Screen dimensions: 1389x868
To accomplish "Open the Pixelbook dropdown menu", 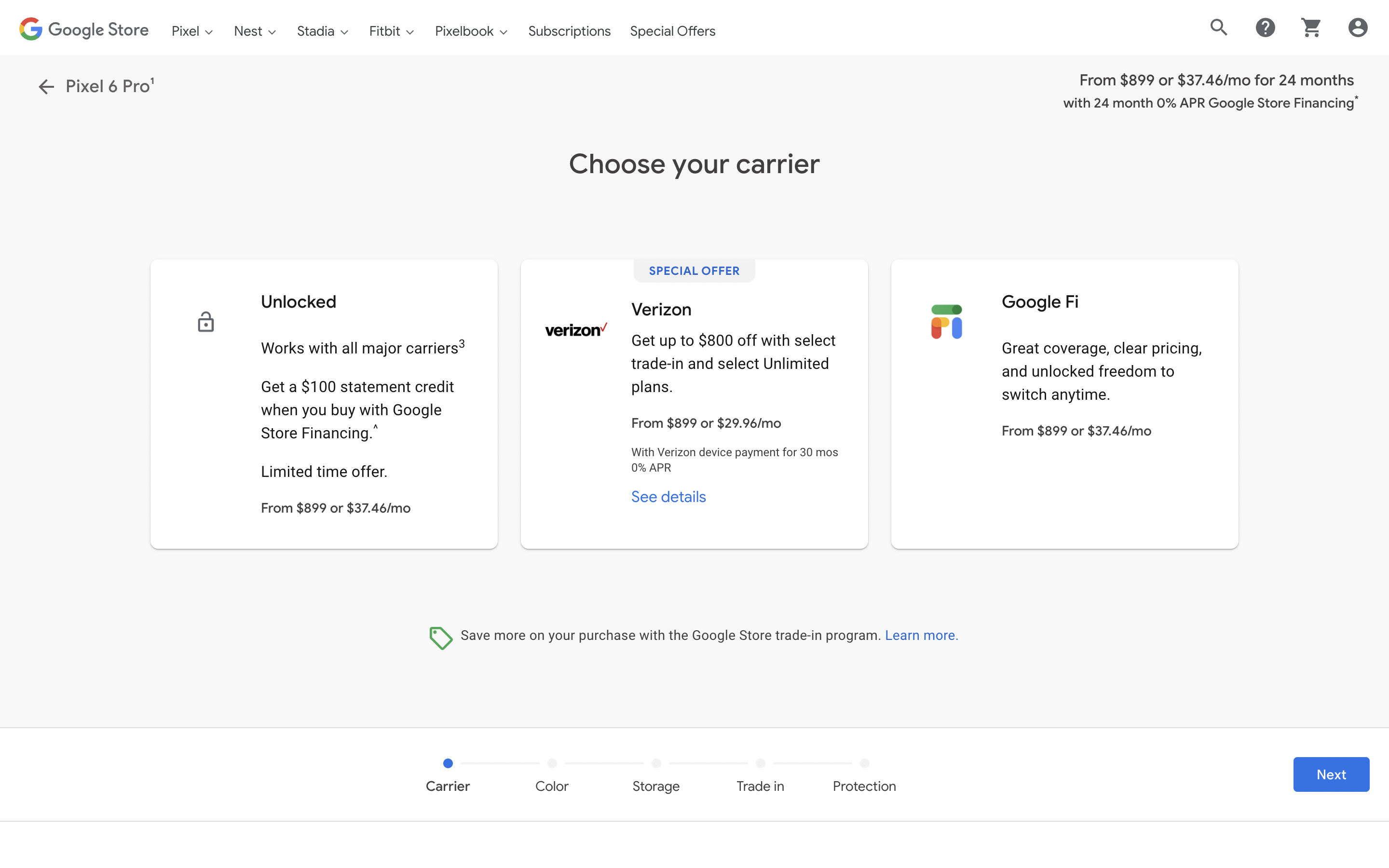I will pos(471,31).
